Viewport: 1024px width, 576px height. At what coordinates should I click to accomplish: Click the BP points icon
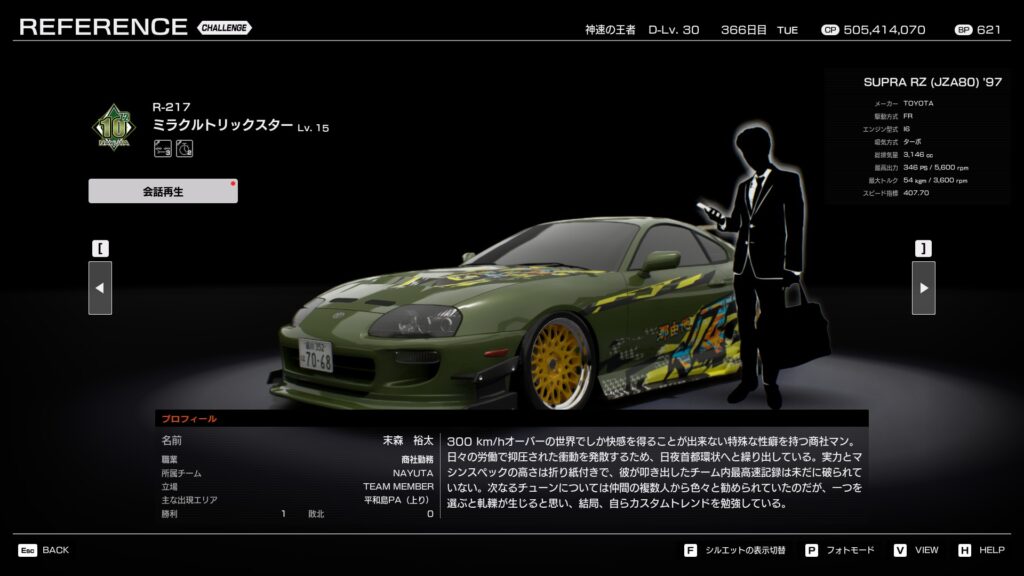pyautogui.click(x=963, y=30)
